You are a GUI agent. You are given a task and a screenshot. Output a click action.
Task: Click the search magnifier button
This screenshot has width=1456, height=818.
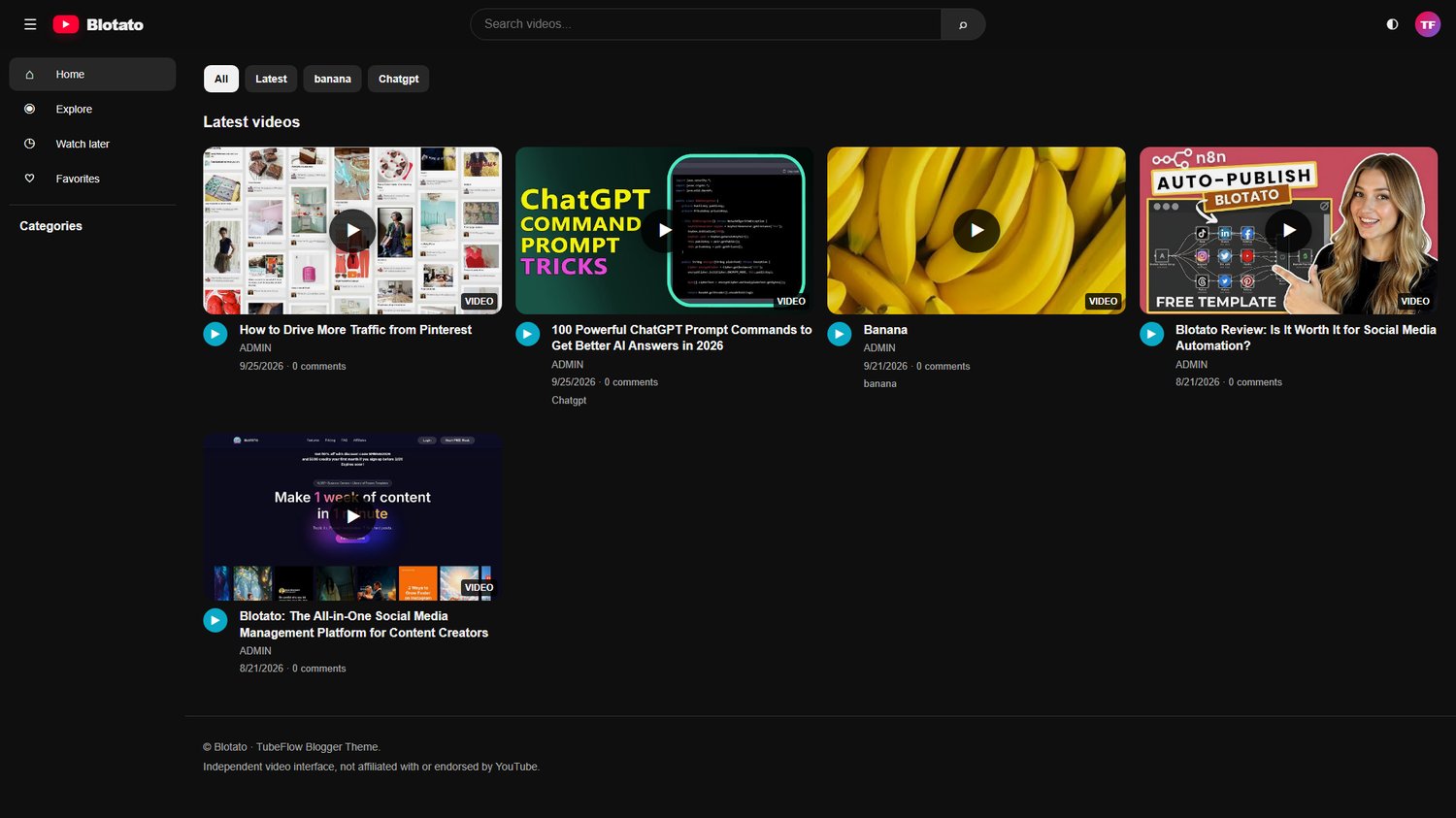pyautogui.click(x=963, y=24)
